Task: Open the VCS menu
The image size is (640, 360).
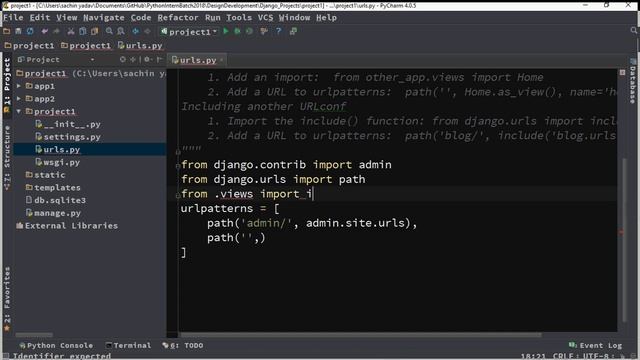Action: click(x=265, y=18)
